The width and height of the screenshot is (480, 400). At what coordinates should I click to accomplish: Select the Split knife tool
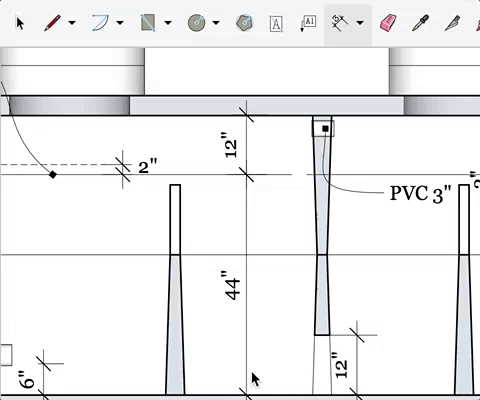pyautogui.click(x=452, y=23)
